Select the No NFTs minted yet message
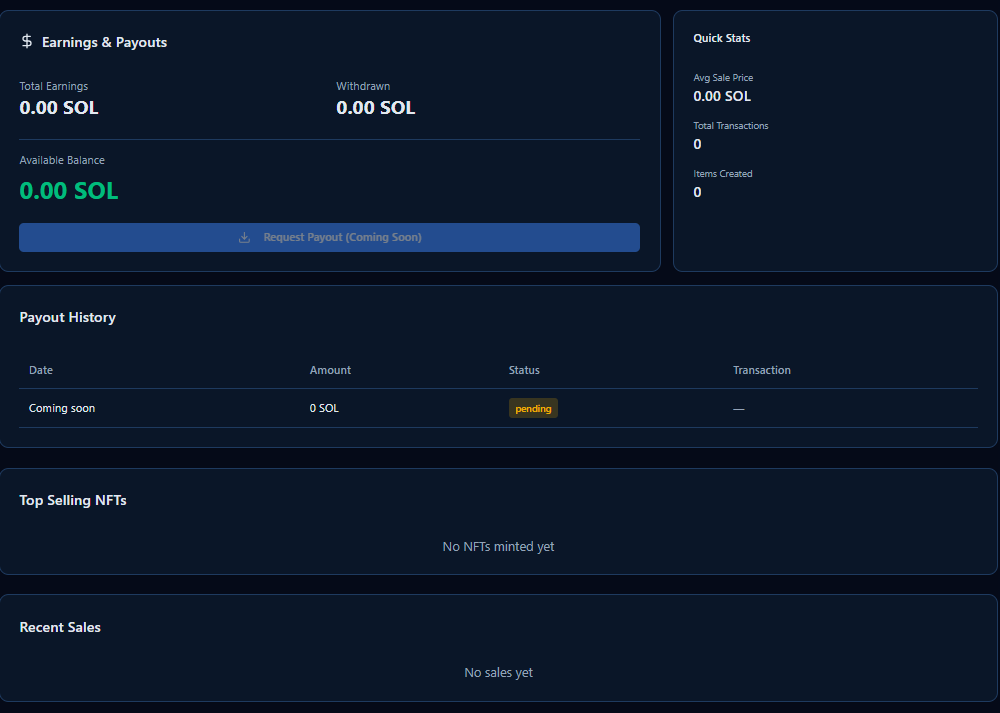Image resolution: width=1000 pixels, height=713 pixels. [498, 547]
